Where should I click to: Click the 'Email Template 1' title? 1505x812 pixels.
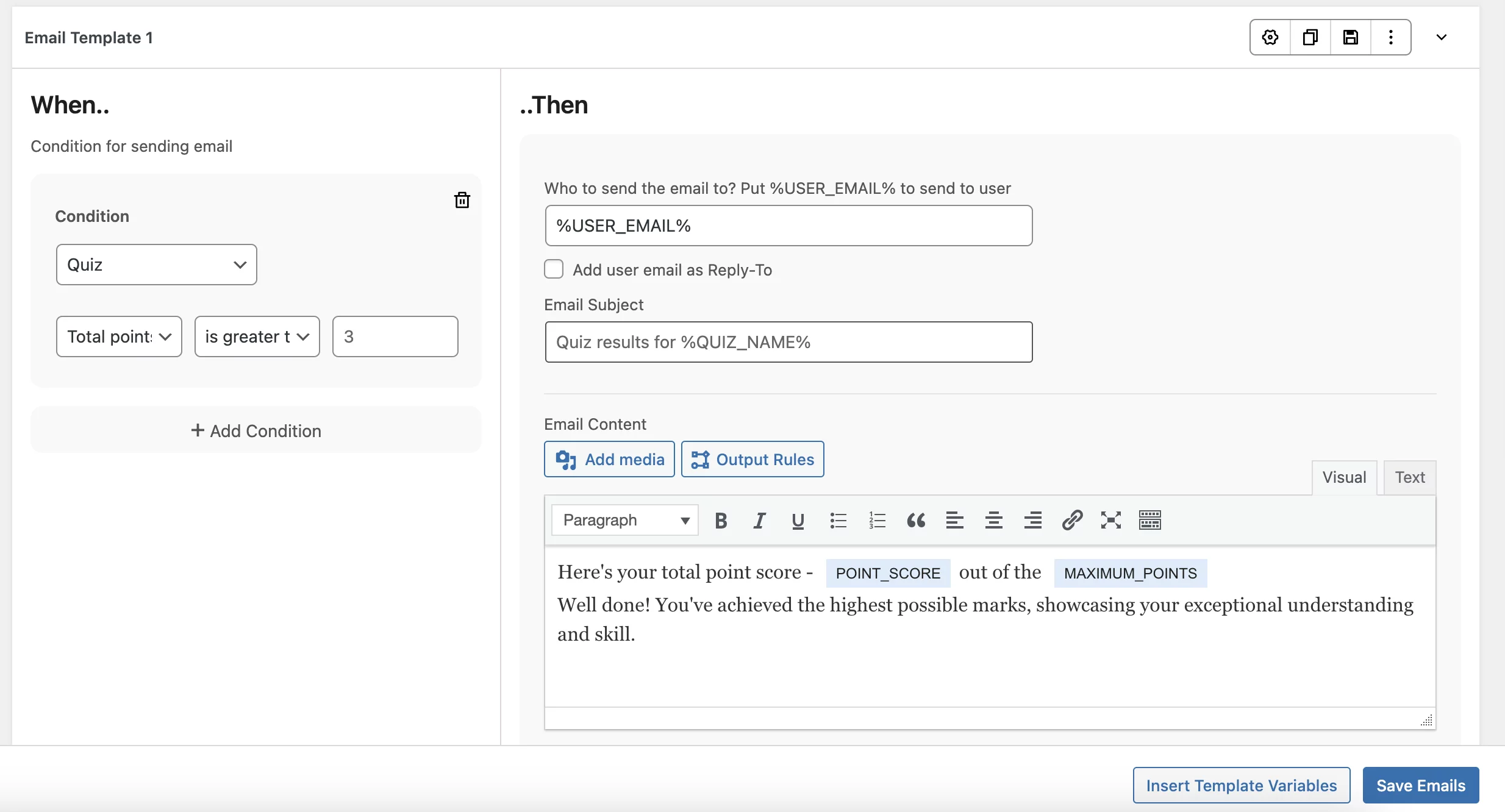pos(89,38)
